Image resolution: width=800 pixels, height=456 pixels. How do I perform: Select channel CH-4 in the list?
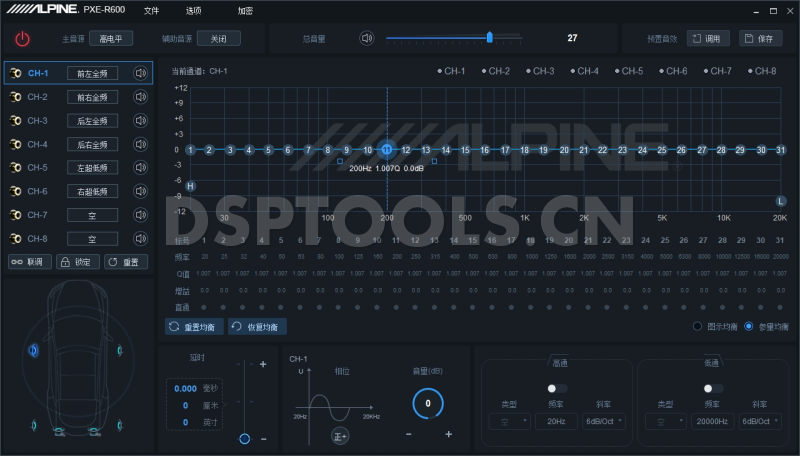click(37, 144)
